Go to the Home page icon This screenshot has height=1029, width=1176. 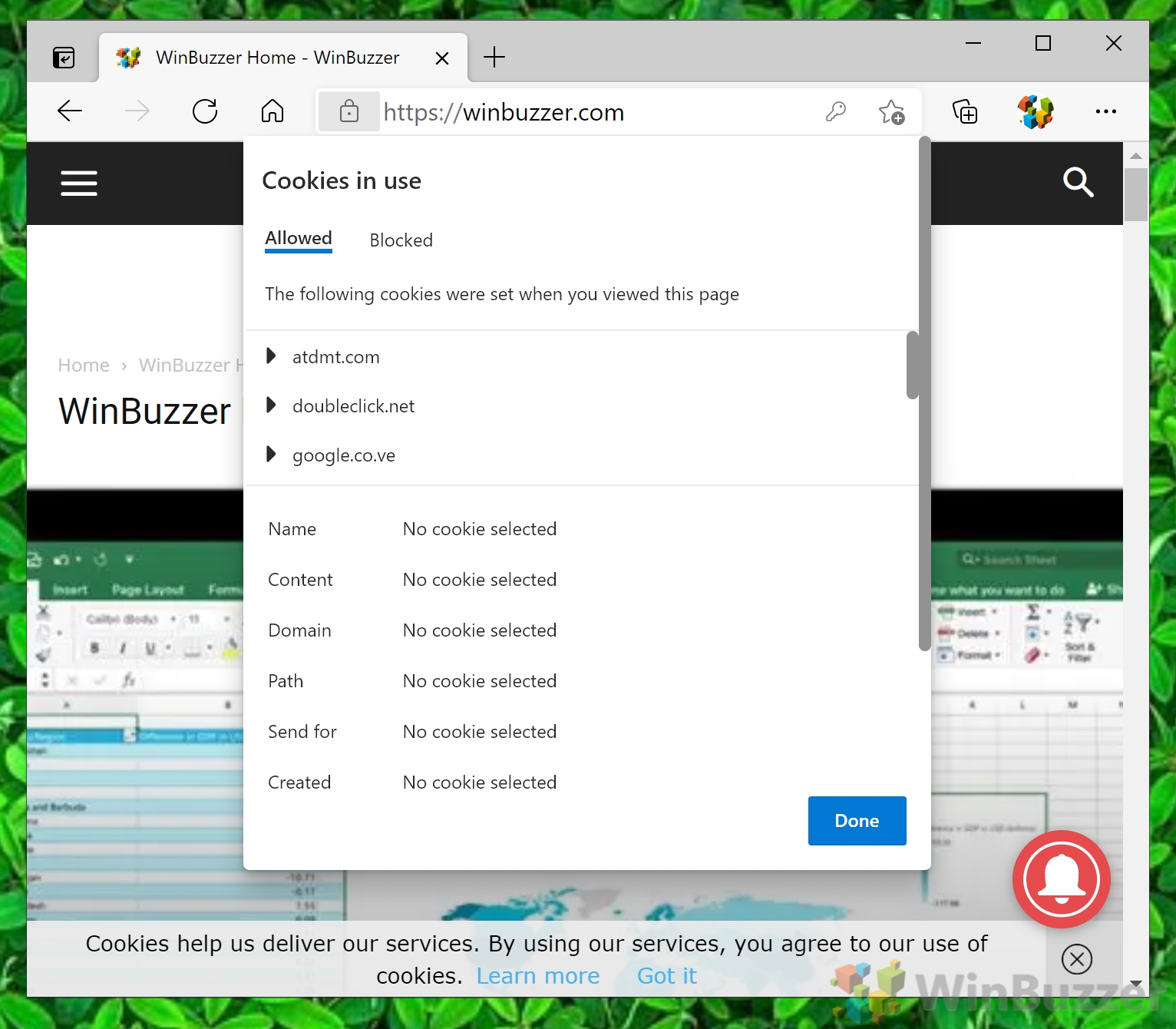(273, 111)
